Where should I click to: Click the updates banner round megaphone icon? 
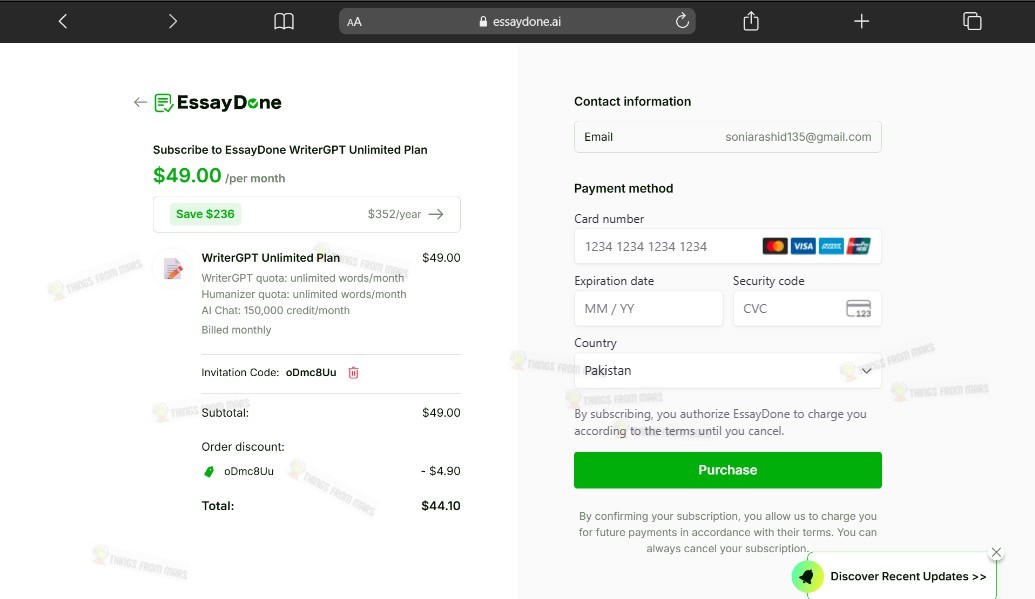click(x=807, y=577)
